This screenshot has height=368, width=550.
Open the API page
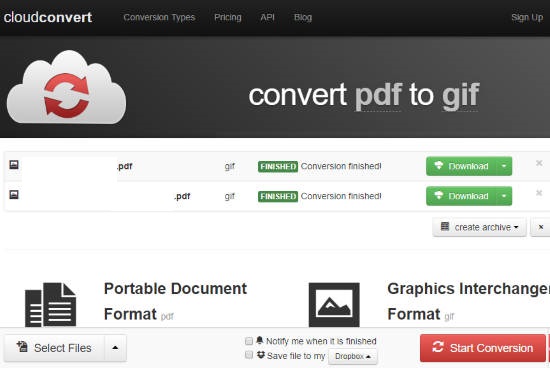(x=267, y=18)
